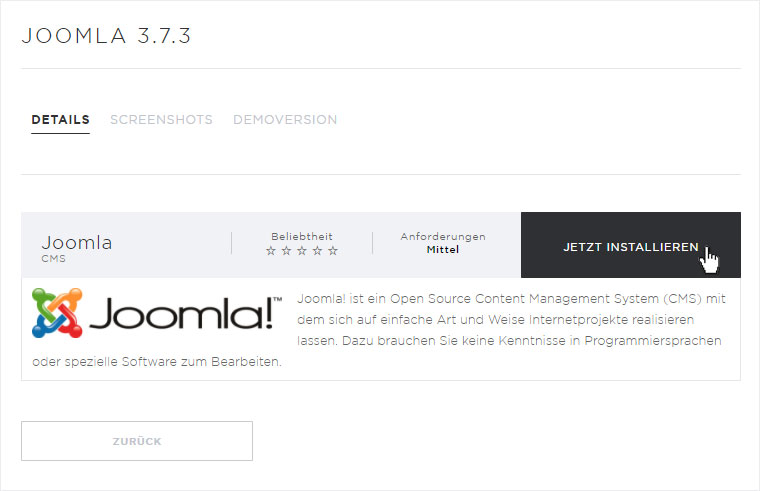The height and width of the screenshot is (491, 760).
Task: Click the second popularity star
Action: pos(286,251)
